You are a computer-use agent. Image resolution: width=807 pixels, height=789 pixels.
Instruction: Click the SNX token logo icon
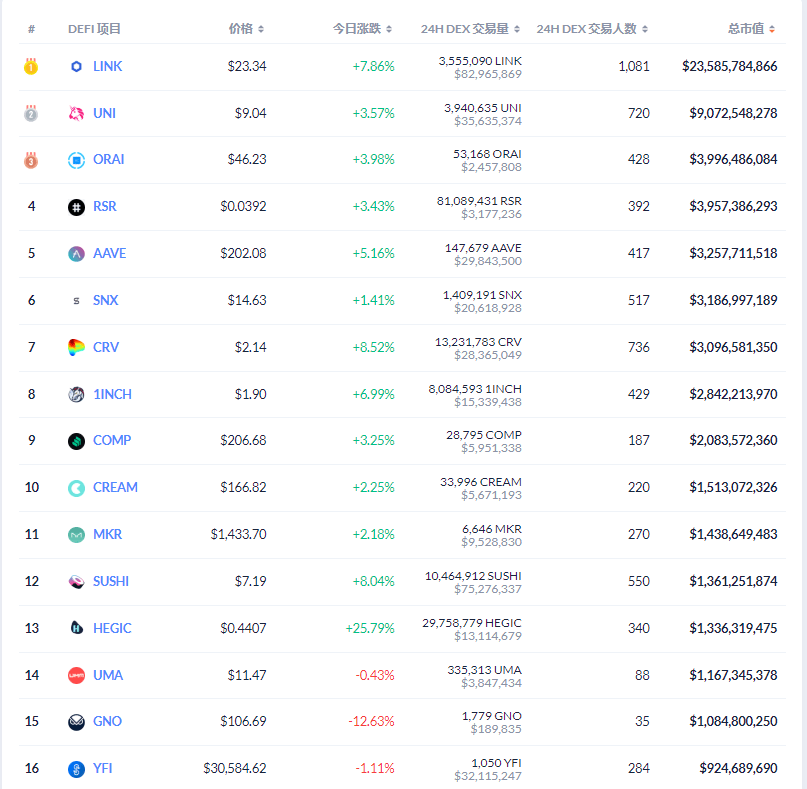(76, 301)
